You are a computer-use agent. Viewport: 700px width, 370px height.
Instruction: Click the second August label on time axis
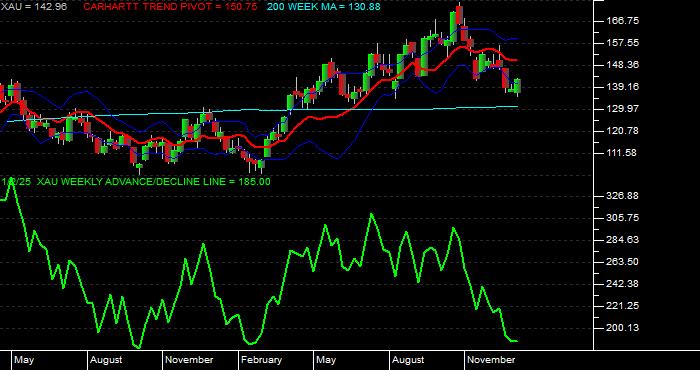pyautogui.click(x=408, y=360)
